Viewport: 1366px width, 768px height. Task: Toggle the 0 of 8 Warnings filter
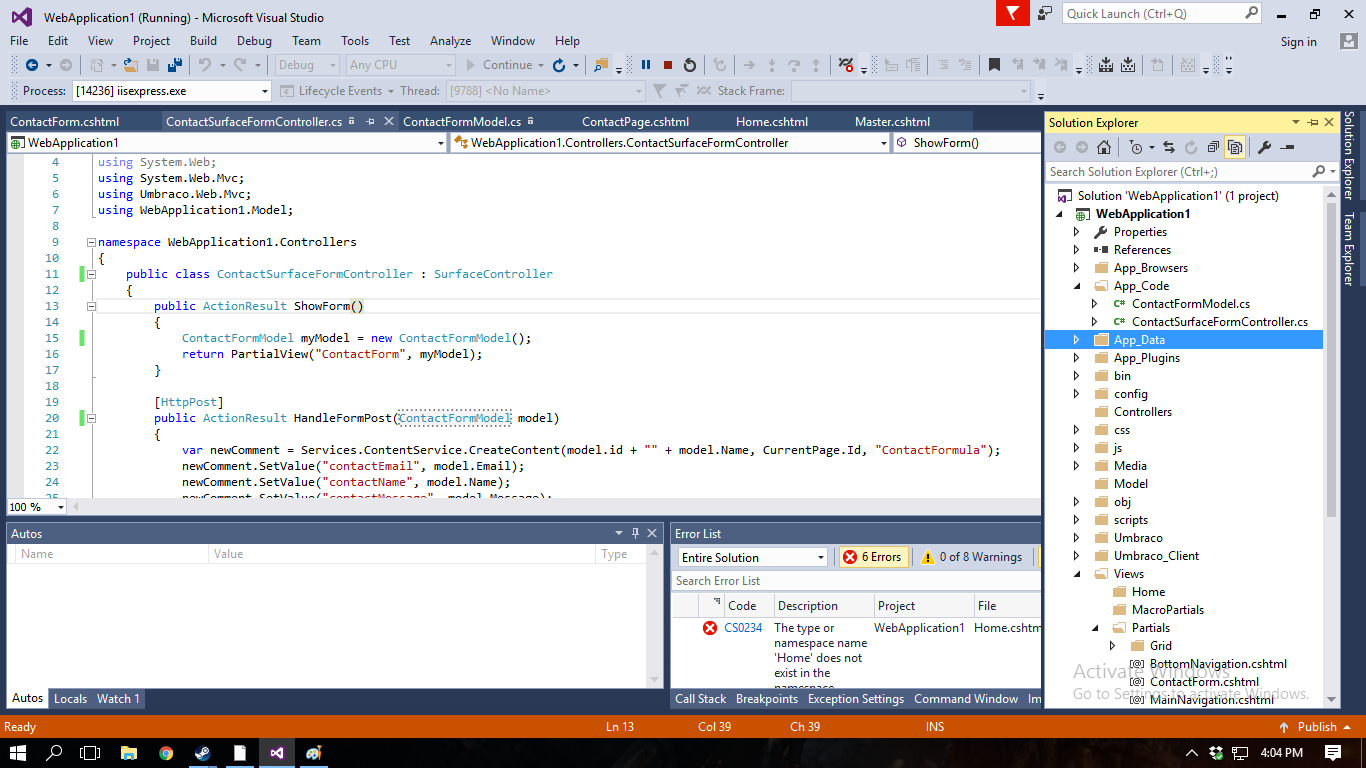(972, 557)
